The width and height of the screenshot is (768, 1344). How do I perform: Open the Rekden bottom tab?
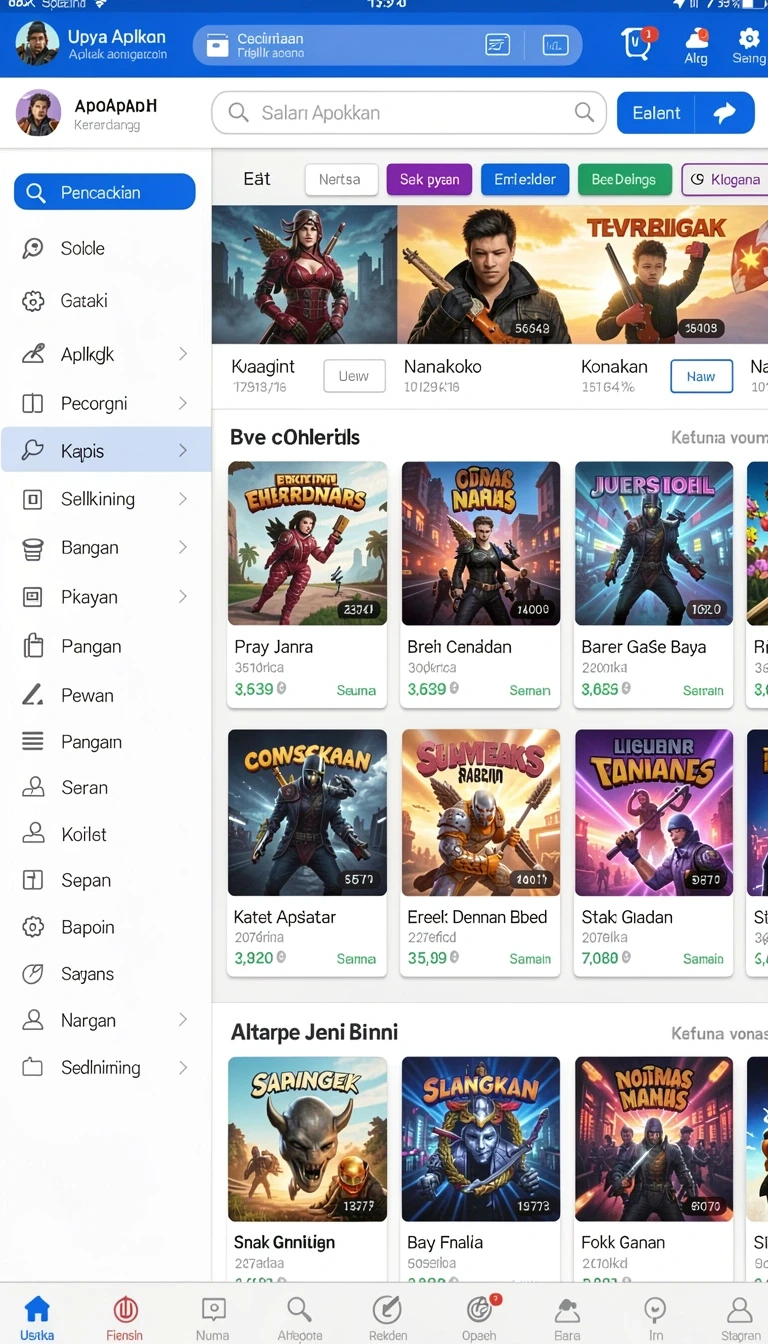click(x=387, y=1317)
